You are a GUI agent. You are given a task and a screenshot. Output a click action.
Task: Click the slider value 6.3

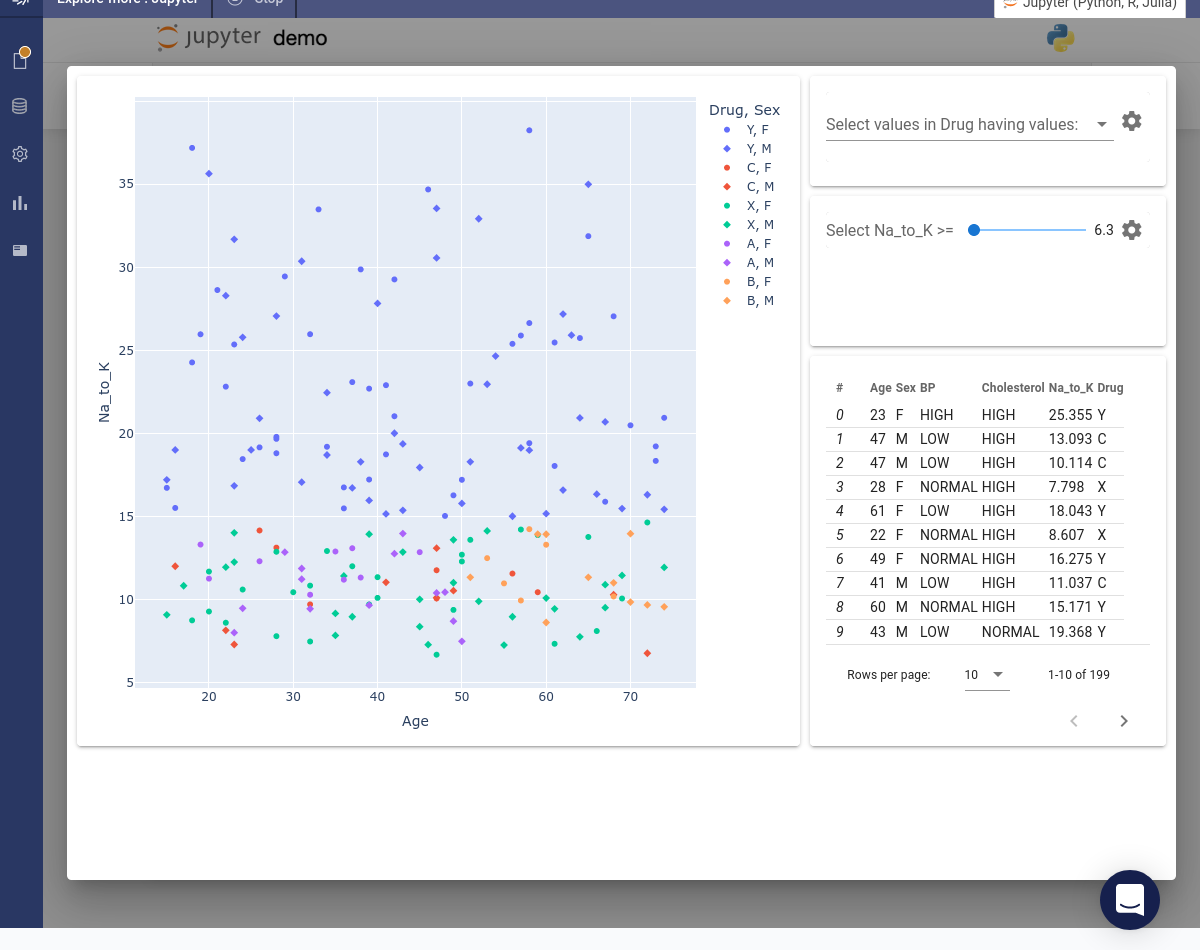tap(1104, 230)
